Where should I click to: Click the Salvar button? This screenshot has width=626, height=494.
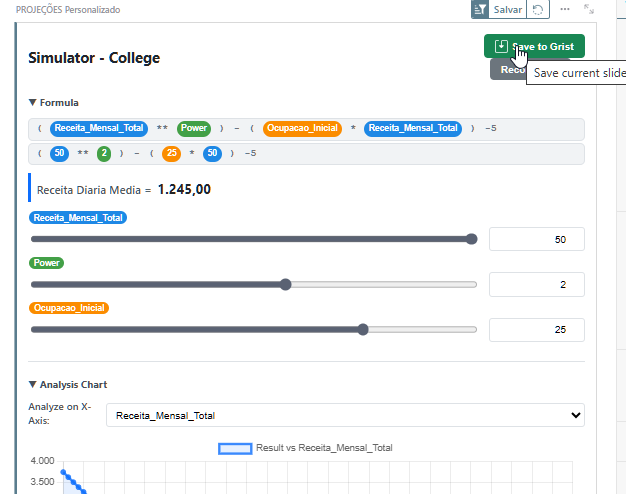pyautogui.click(x=507, y=9)
